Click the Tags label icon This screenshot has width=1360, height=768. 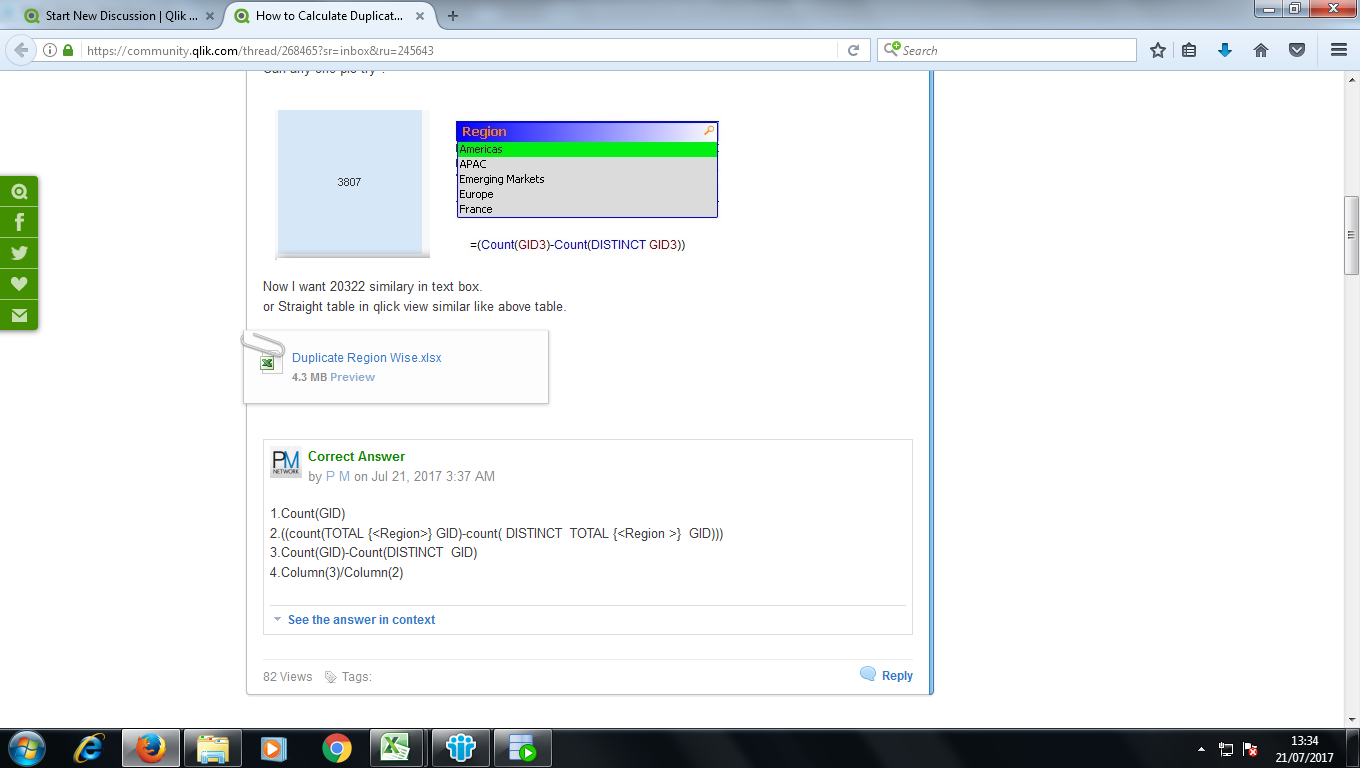(331, 677)
